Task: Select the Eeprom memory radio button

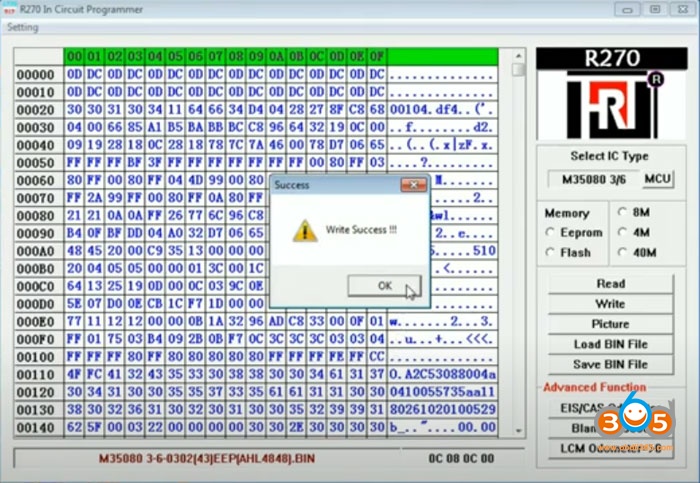Action: [x=550, y=232]
